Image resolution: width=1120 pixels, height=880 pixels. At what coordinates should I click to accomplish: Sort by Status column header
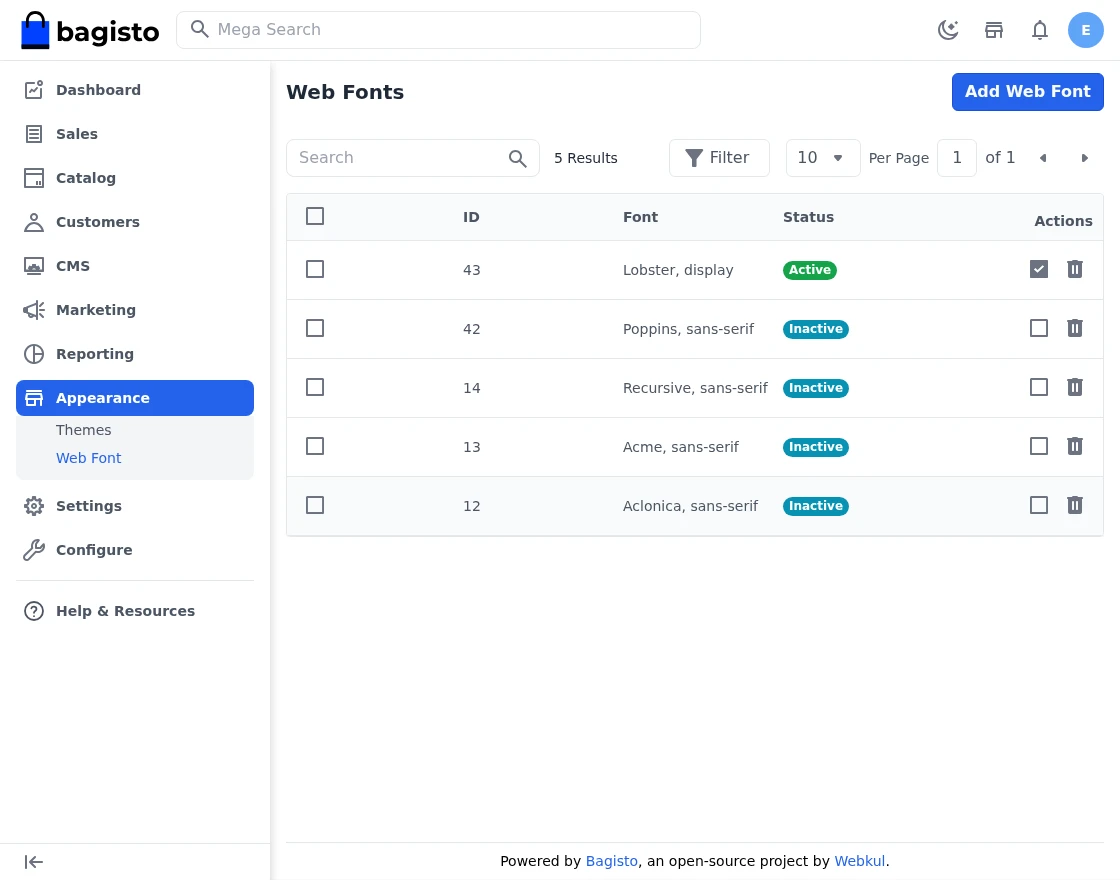tap(808, 217)
